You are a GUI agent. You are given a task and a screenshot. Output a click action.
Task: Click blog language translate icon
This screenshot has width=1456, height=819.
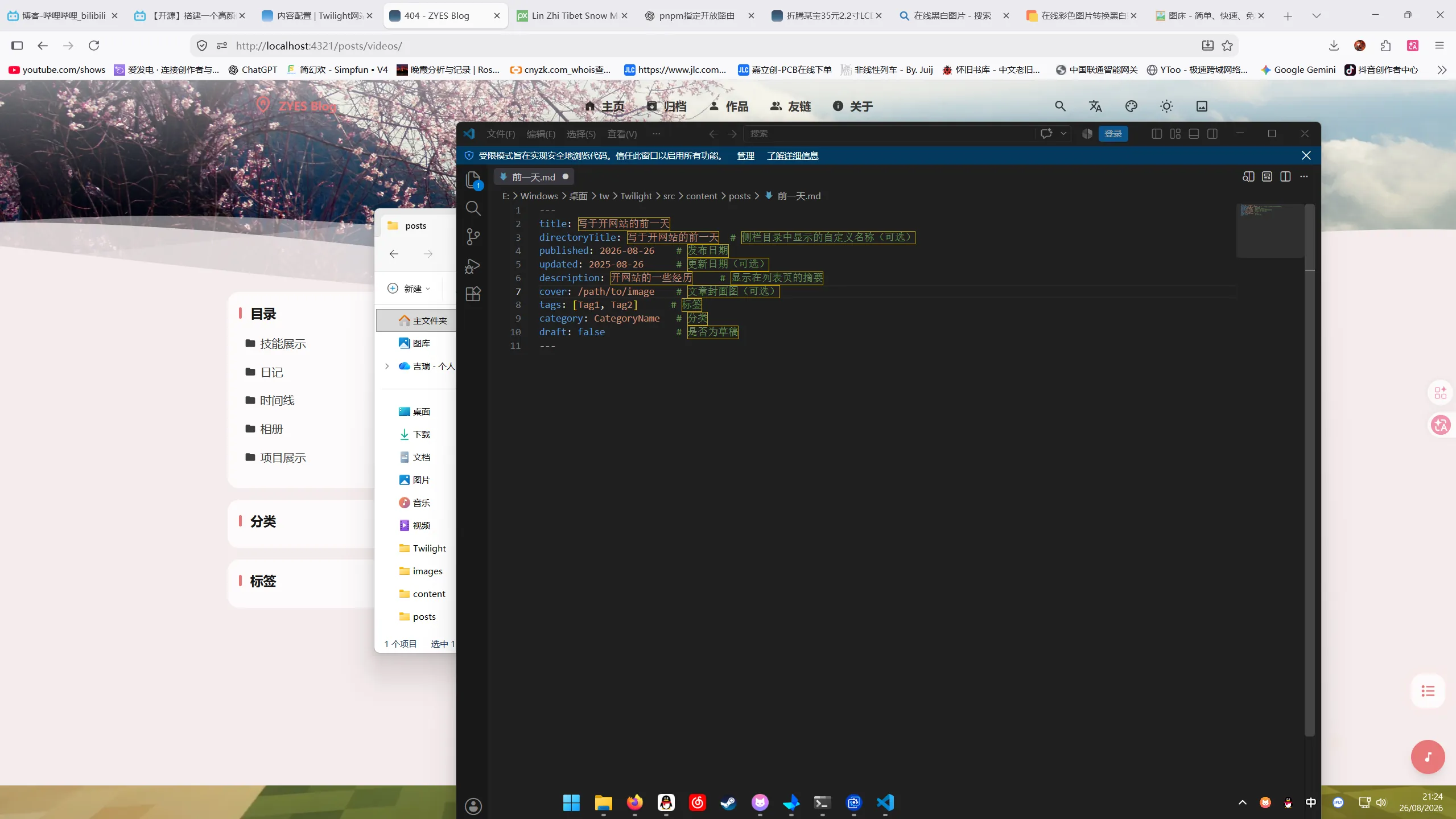(1095, 106)
